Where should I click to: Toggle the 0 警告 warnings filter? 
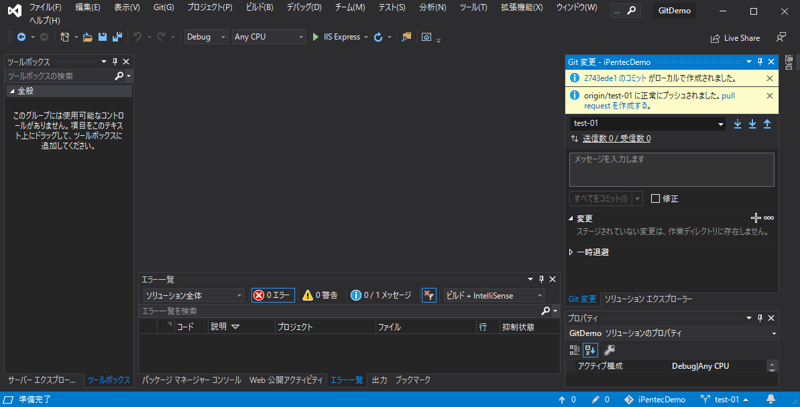(320, 295)
